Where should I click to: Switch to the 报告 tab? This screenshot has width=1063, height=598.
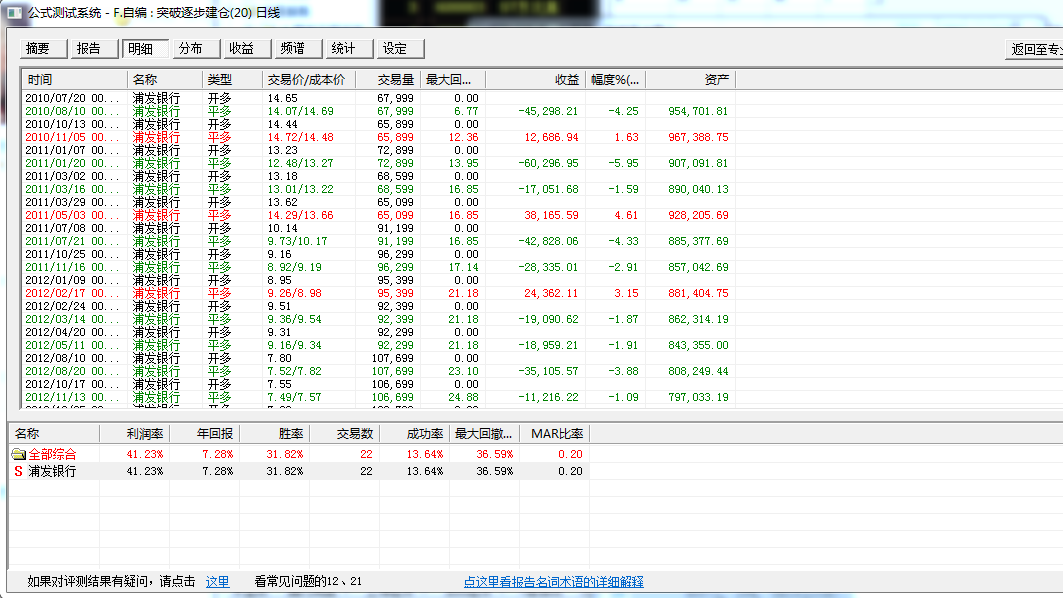[x=95, y=49]
